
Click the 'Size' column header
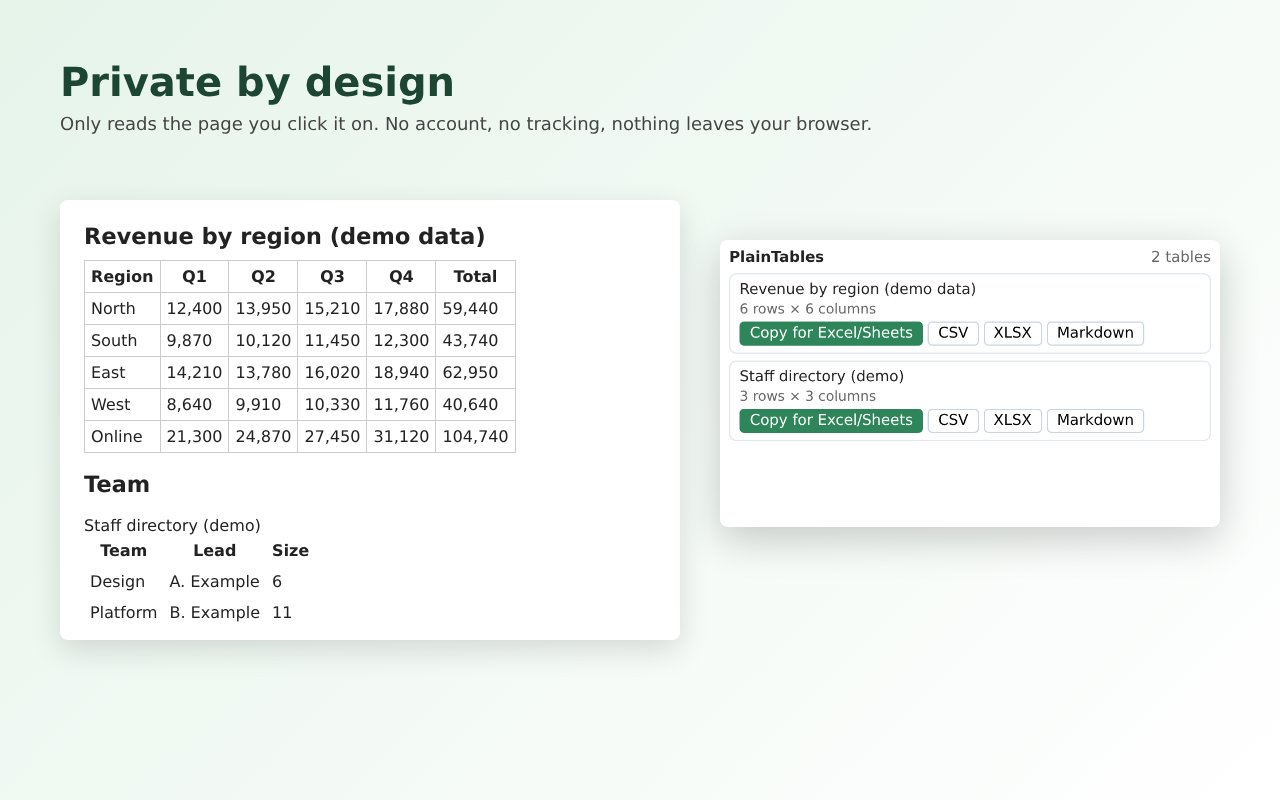(x=290, y=551)
